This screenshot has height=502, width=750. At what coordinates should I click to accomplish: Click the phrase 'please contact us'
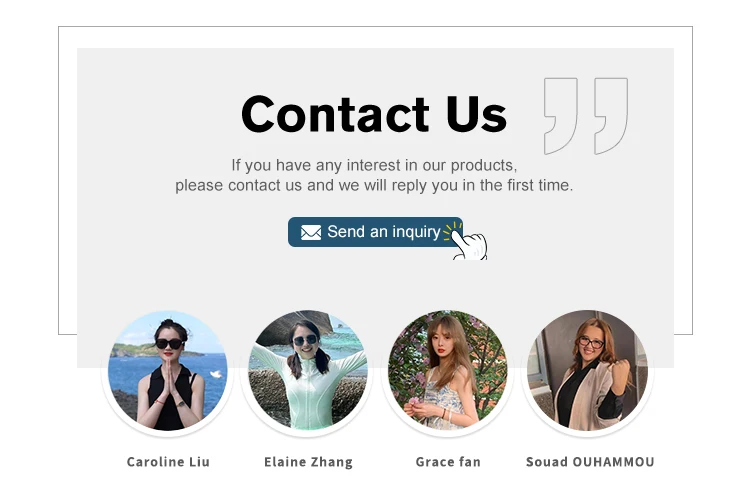(238, 186)
